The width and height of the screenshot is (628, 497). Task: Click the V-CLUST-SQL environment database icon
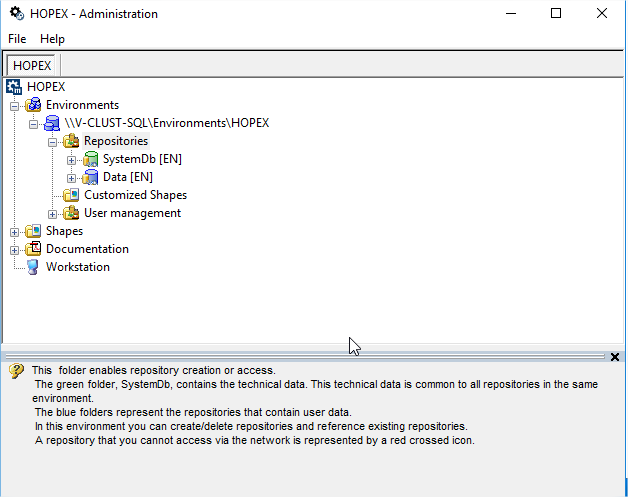[x=52, y=123]
